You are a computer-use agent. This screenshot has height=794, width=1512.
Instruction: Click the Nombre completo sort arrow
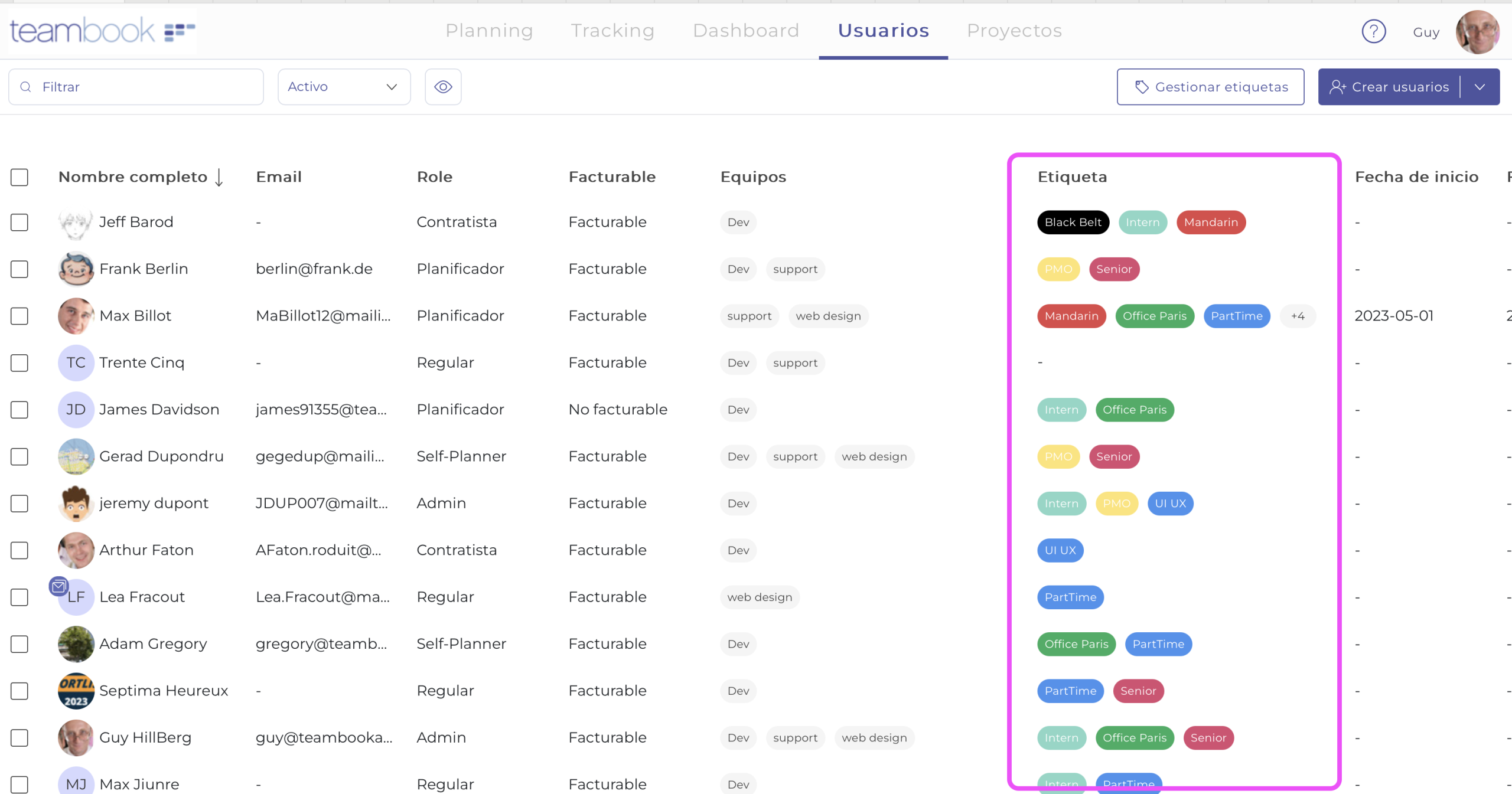pos(219,177)
